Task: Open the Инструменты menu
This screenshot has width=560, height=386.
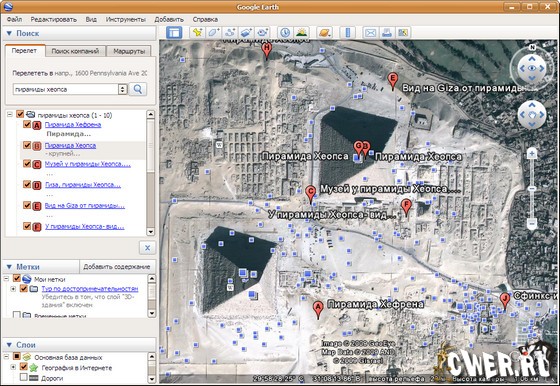Action: pos(126,19)
